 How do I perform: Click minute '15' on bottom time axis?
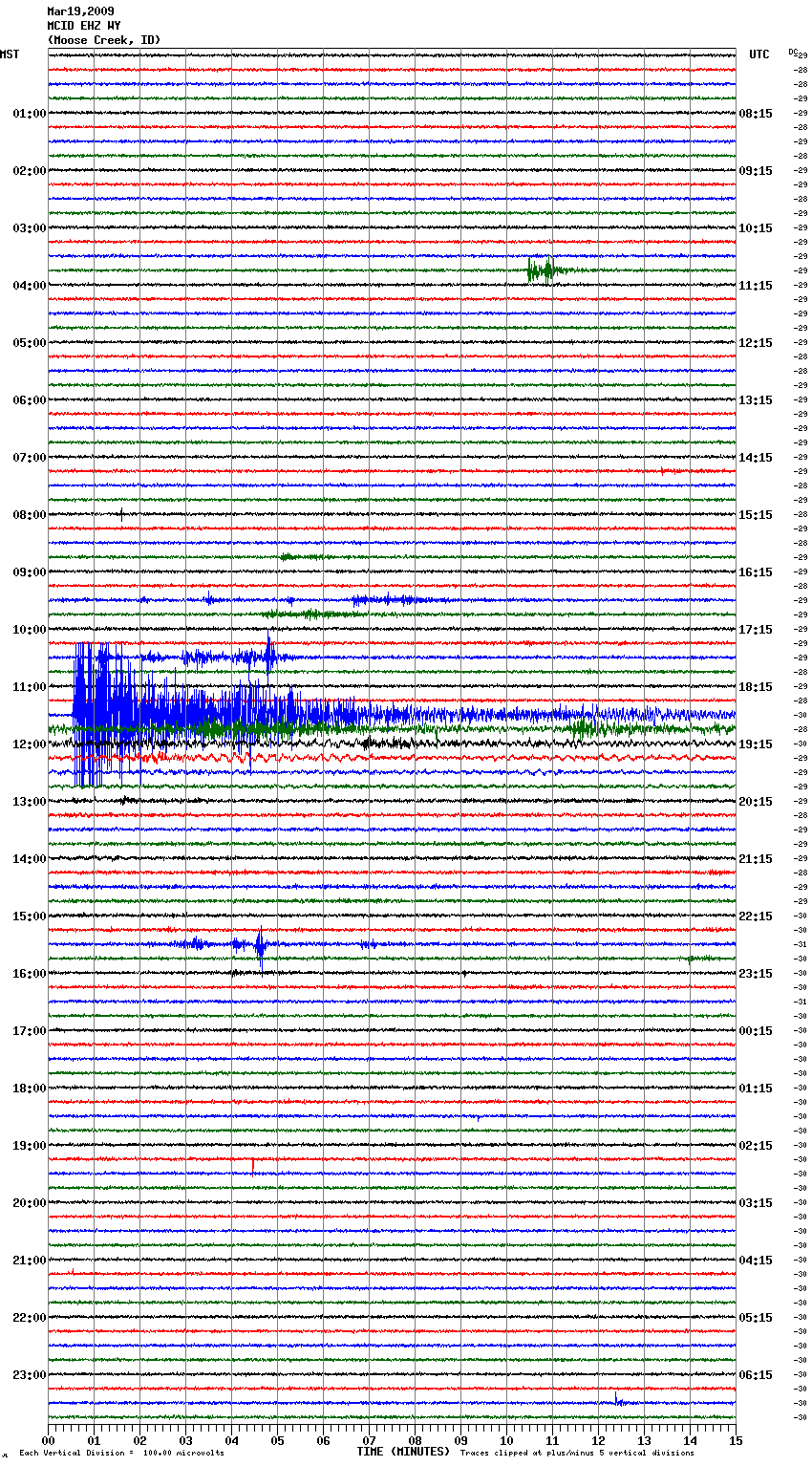[x=736, y=1440]
